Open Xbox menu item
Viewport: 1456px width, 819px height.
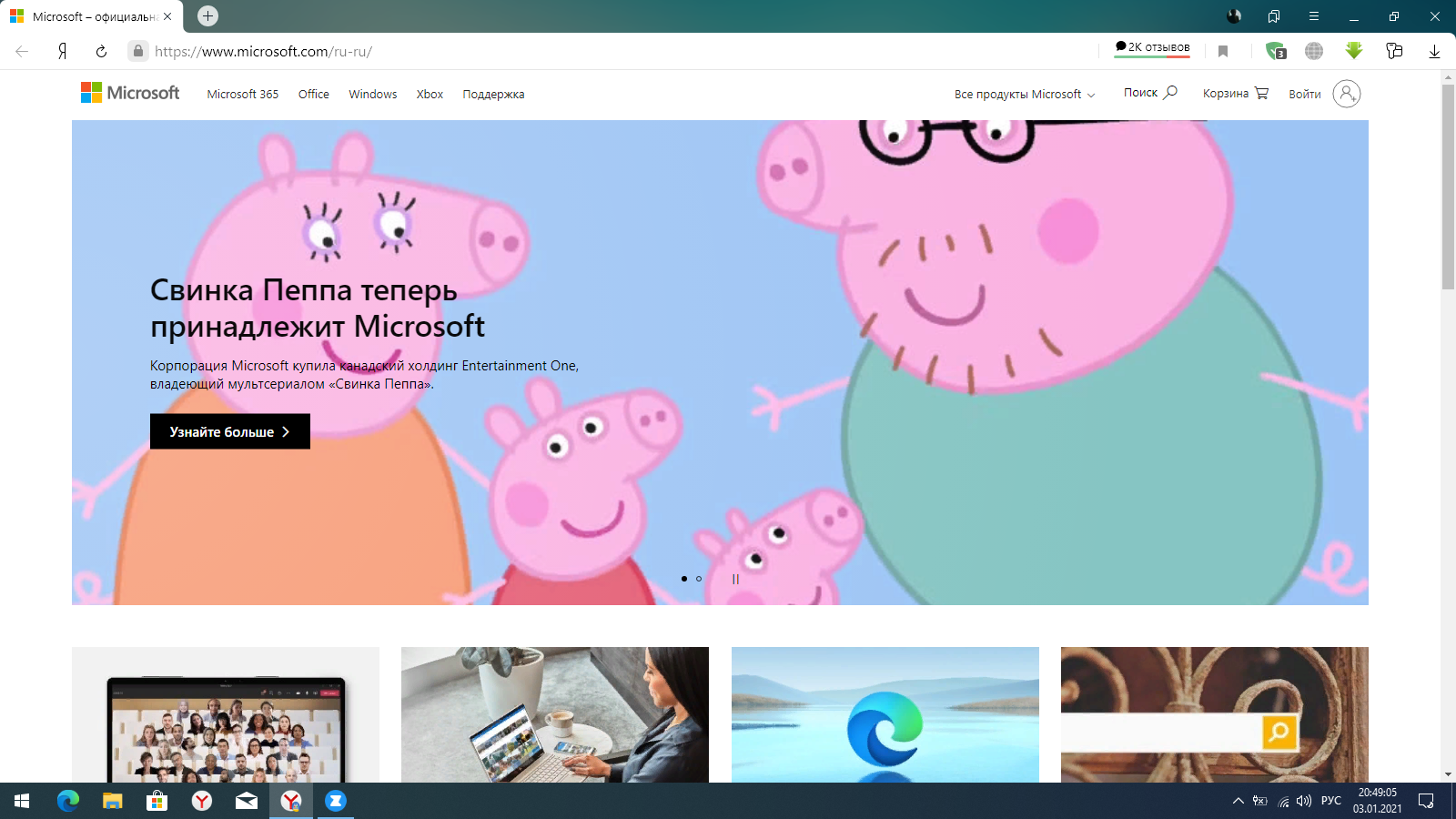tap(430, 94)
